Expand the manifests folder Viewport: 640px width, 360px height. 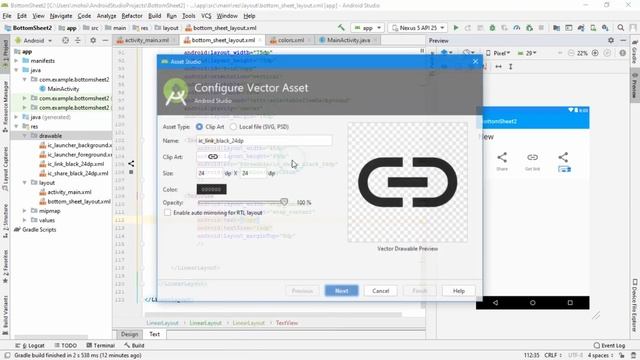[17, 60]
